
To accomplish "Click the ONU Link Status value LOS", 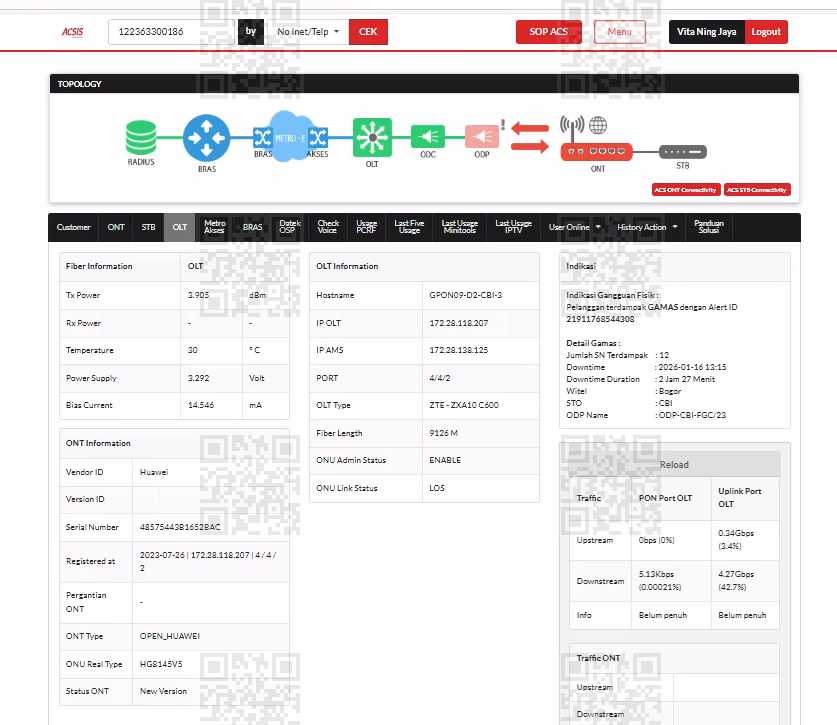I will (x=437, y=488).
